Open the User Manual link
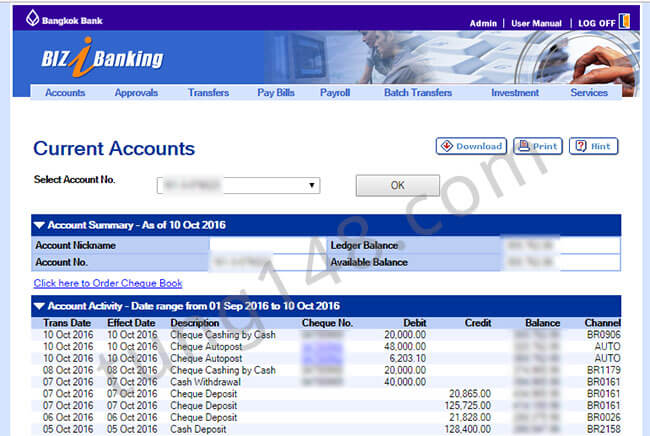The height and width of the screenshot is (436, 650). 538,22
